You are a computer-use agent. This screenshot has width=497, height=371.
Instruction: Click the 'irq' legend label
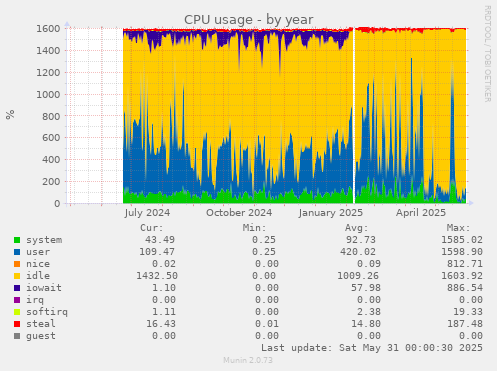[x=35, y=300]
